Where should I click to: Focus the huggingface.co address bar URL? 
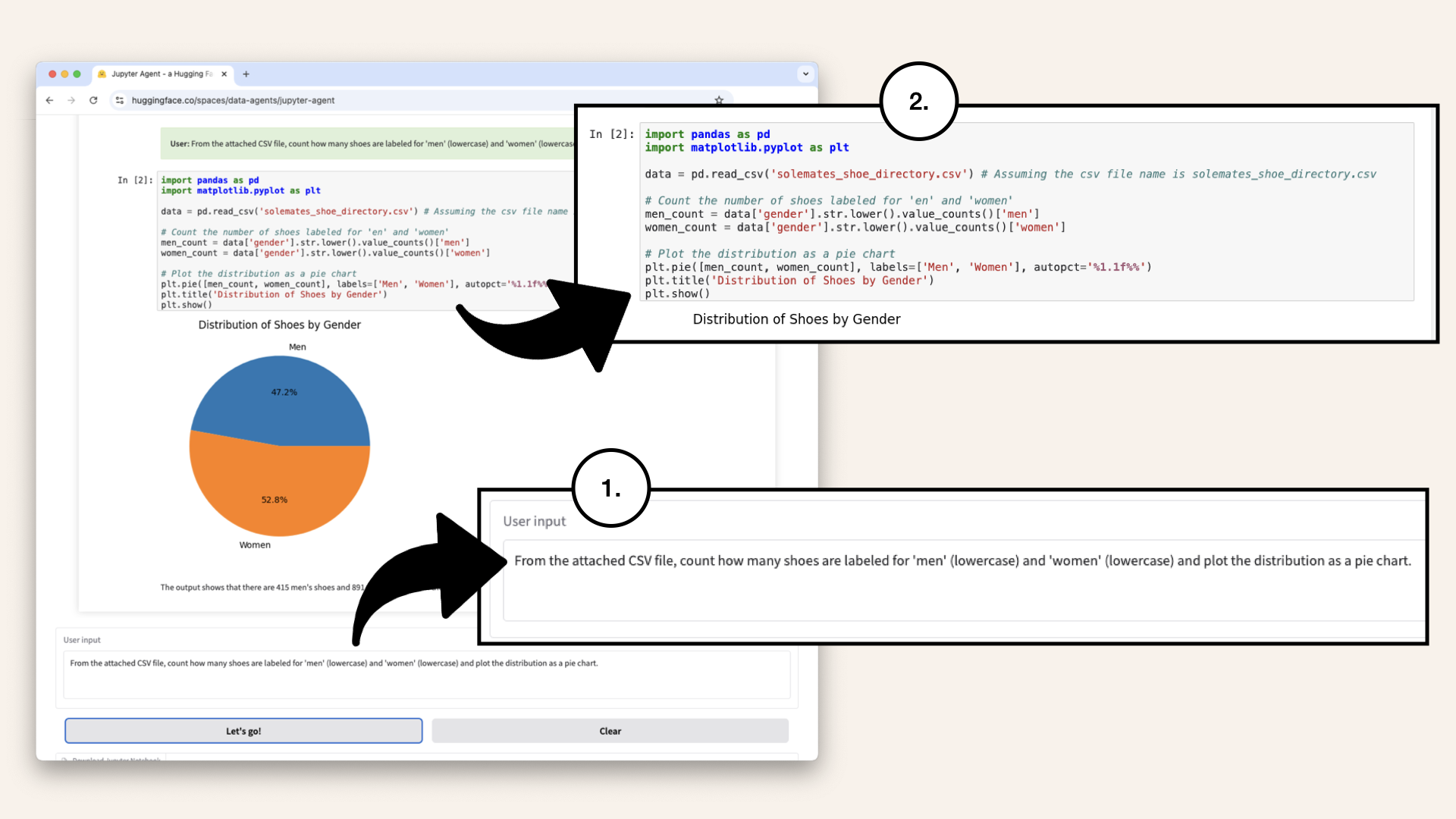(x=233, y=100)
